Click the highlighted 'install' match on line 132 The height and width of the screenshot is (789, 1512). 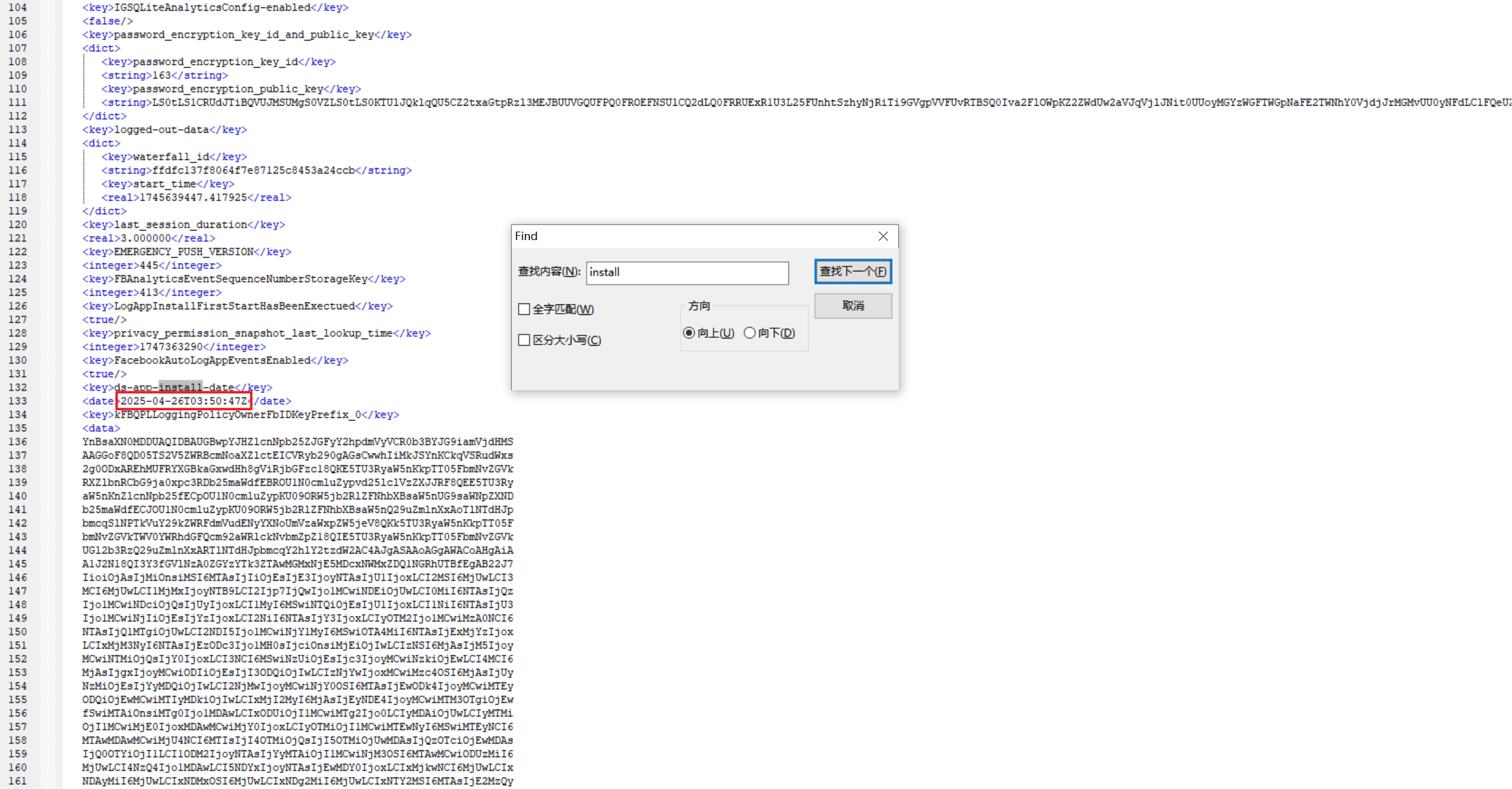[x=180, y=387]
